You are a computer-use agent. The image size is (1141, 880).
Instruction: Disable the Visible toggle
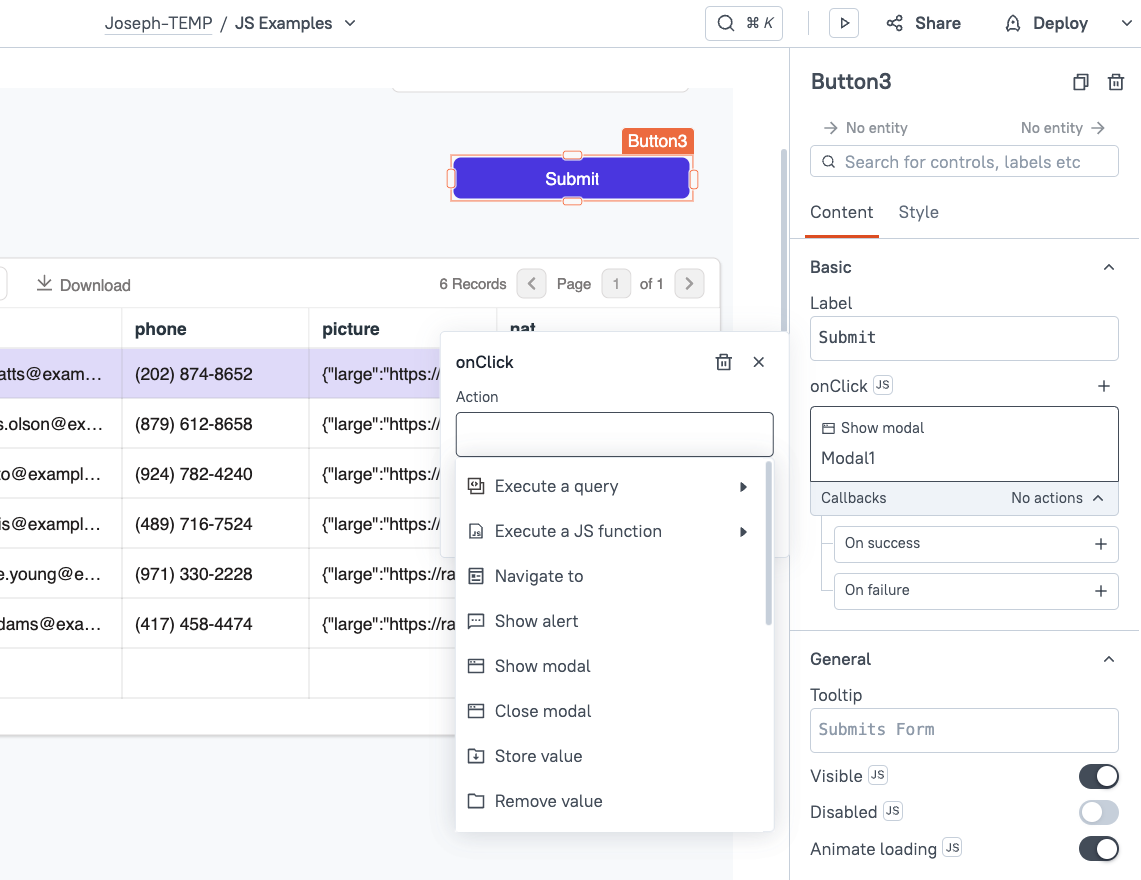pos(1098,776)
